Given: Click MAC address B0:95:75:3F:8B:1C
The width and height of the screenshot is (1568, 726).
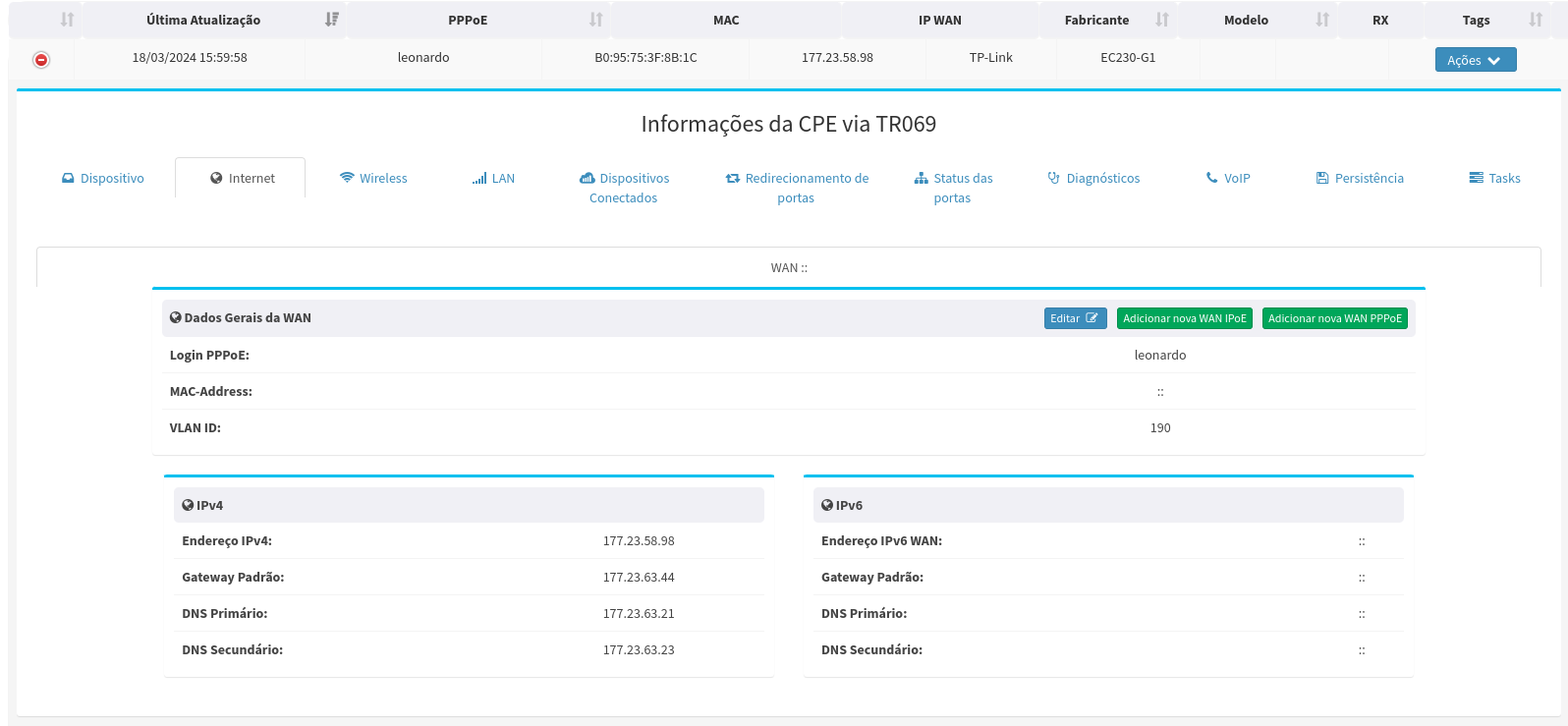Looking at the screenshot, I should [645, 57].
